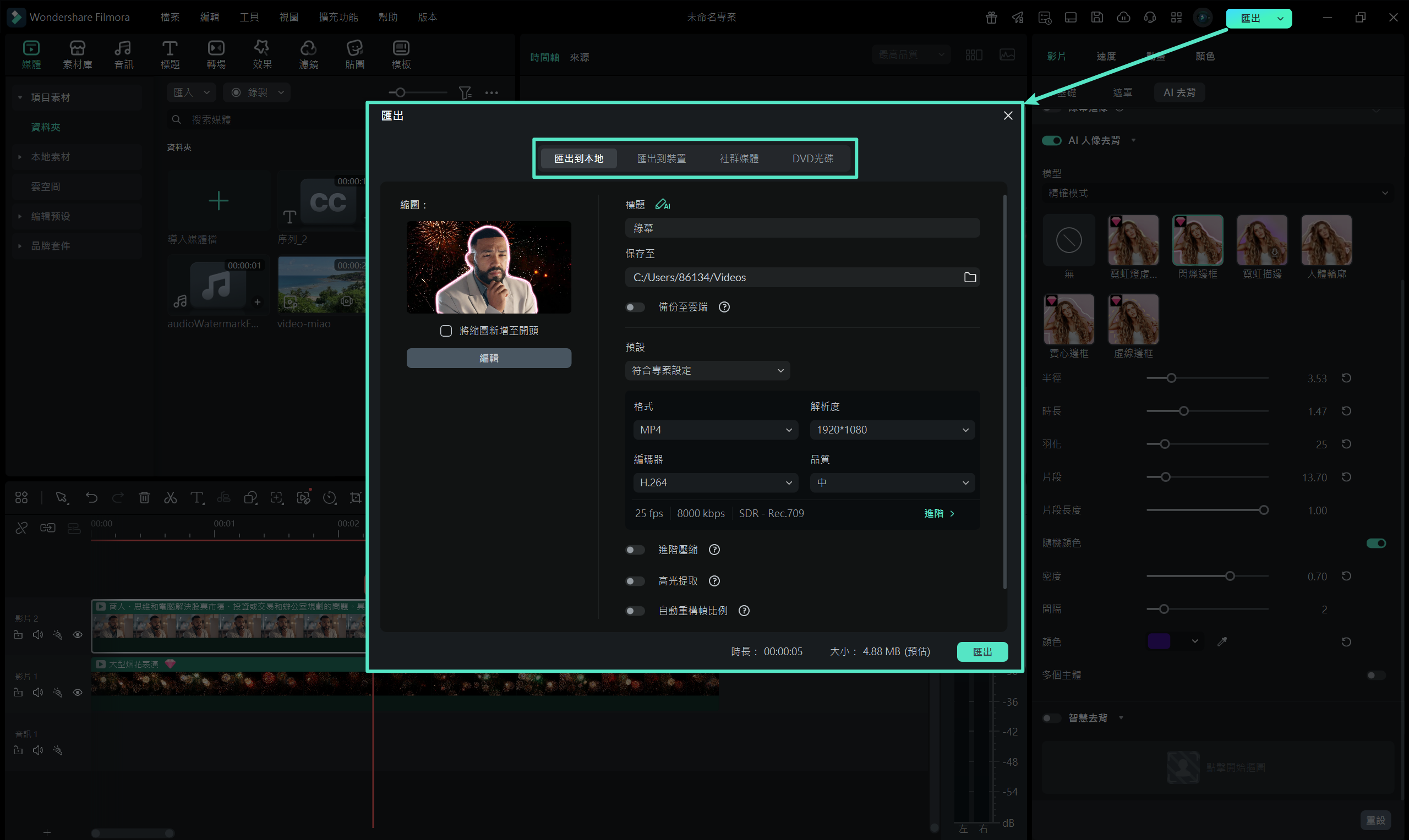This screenshot has width=1409, height=840.
Task: Click the folder icon beside save path
Action: pos(970,277)
